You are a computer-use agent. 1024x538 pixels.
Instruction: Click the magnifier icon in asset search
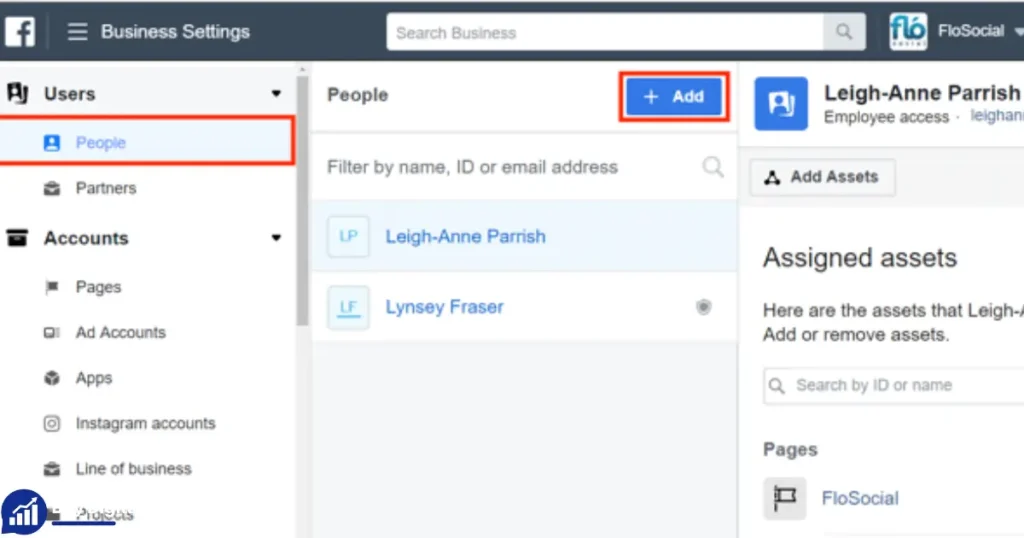pos(776,385)
